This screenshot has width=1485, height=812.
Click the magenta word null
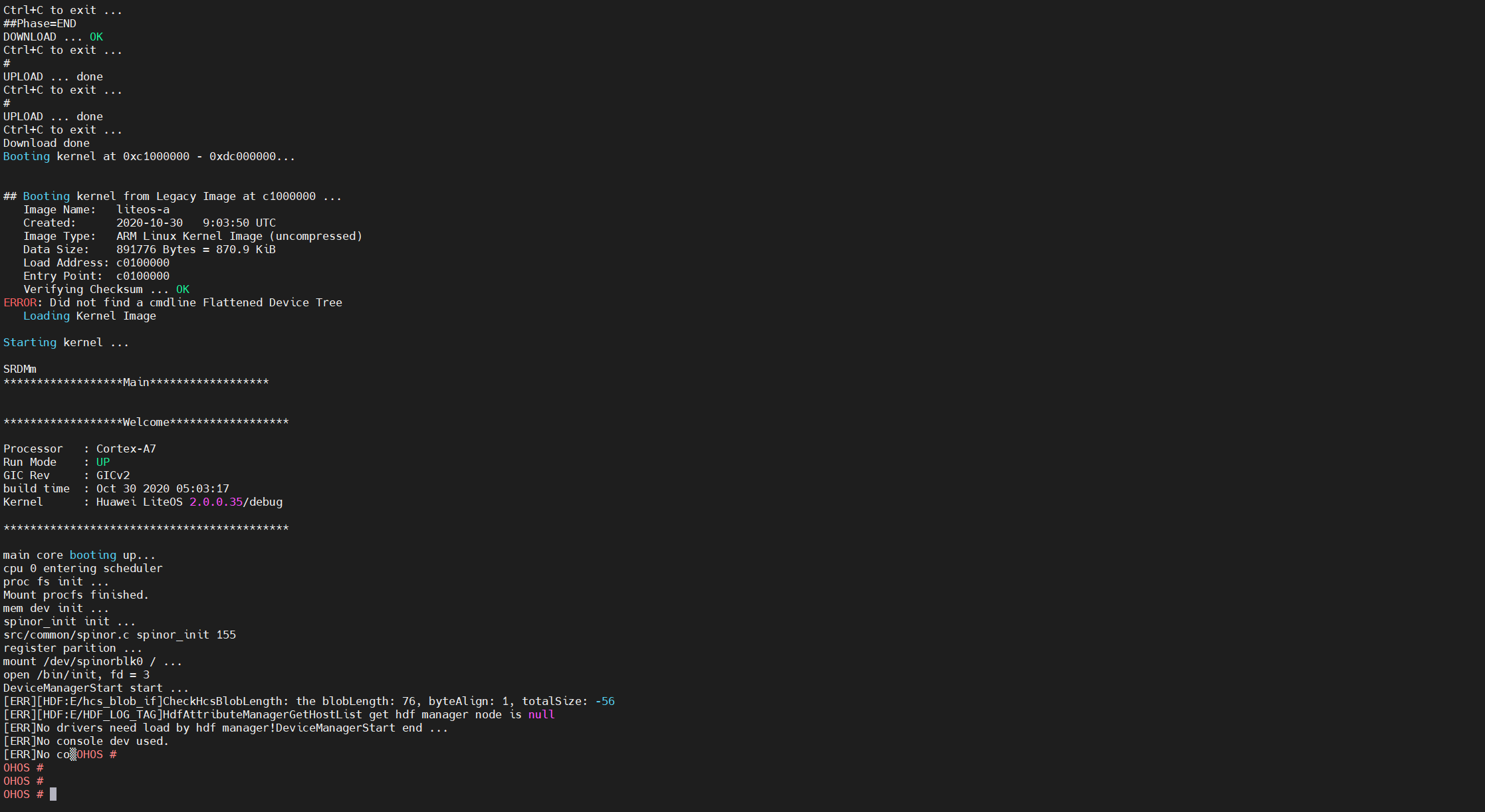[x=541, y=715]
